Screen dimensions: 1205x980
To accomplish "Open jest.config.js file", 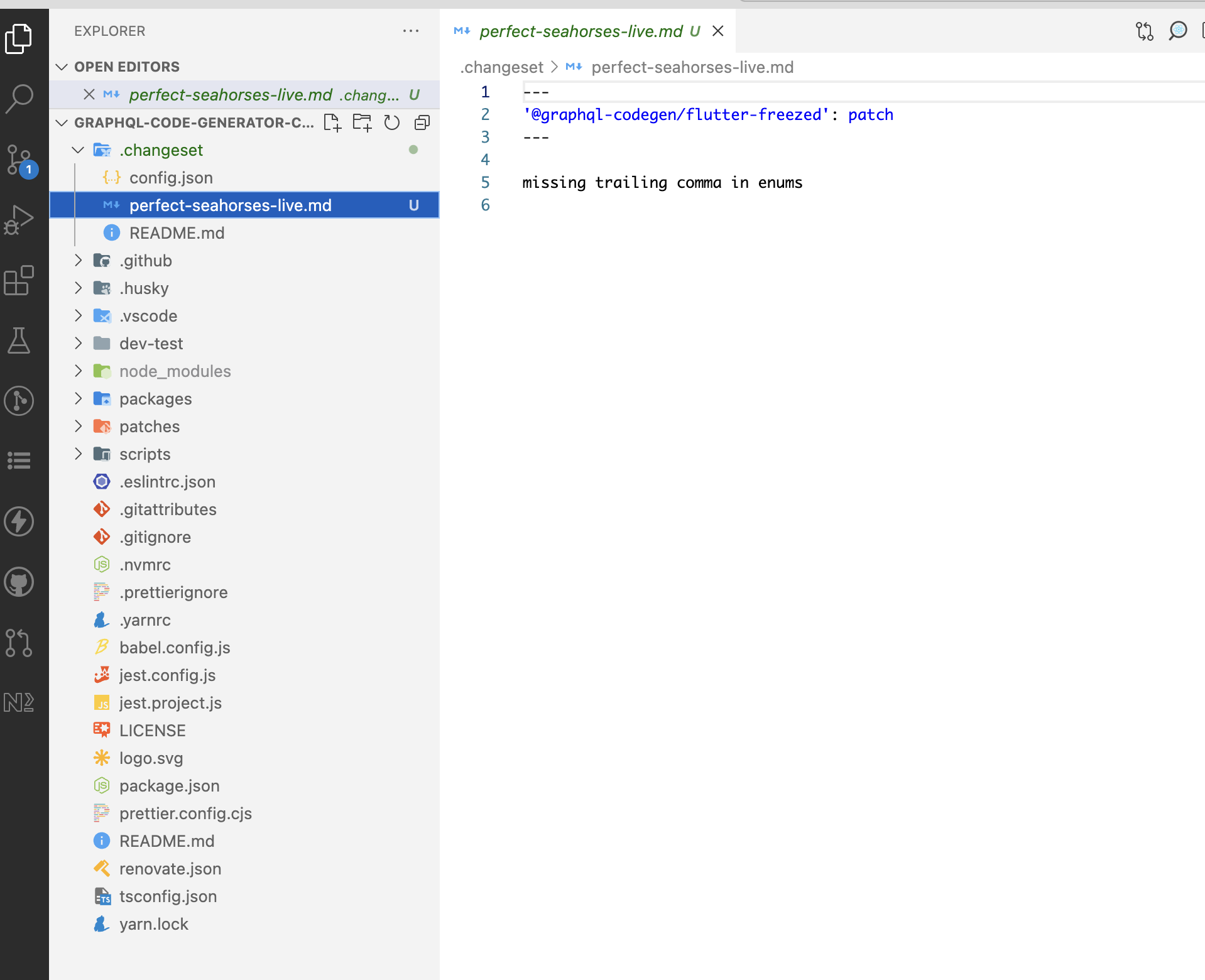I will tap(244, 675).
